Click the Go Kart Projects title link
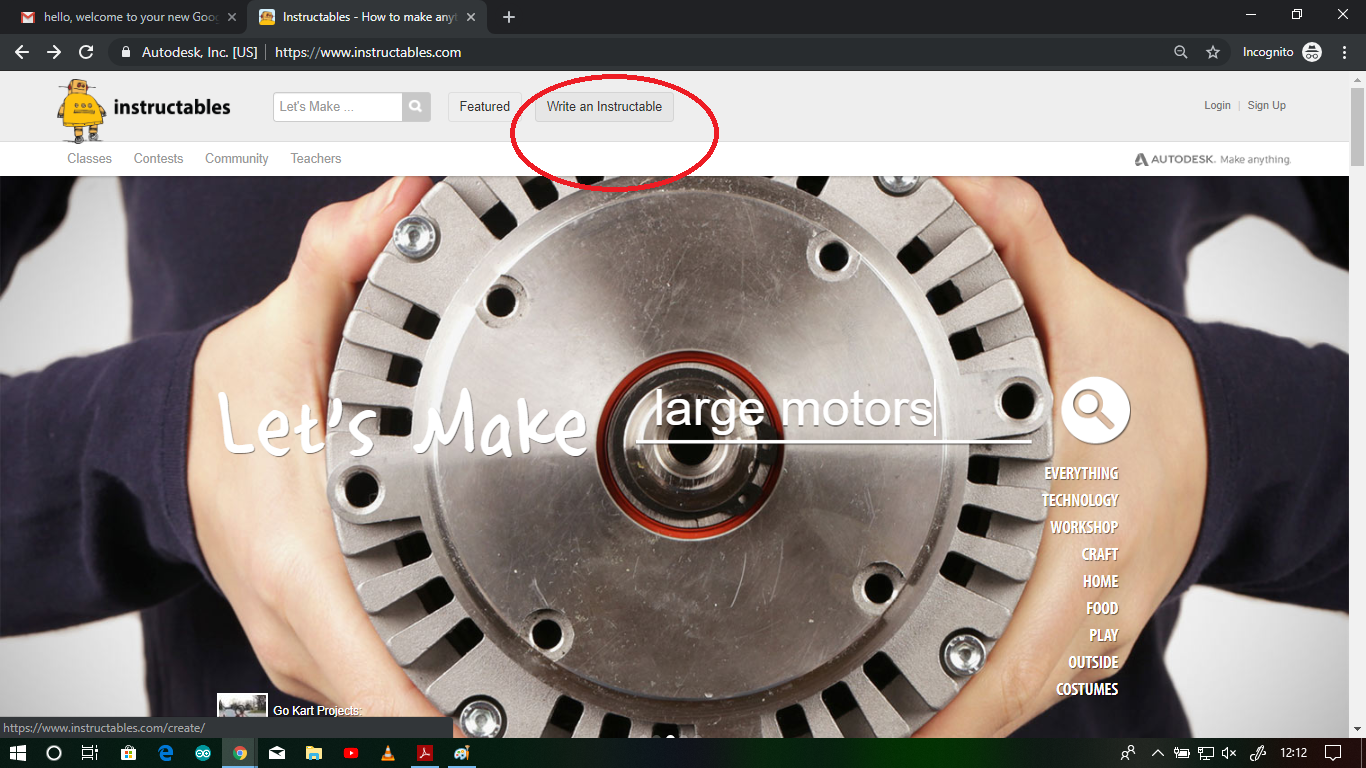1366x768 pixels. 318,710
